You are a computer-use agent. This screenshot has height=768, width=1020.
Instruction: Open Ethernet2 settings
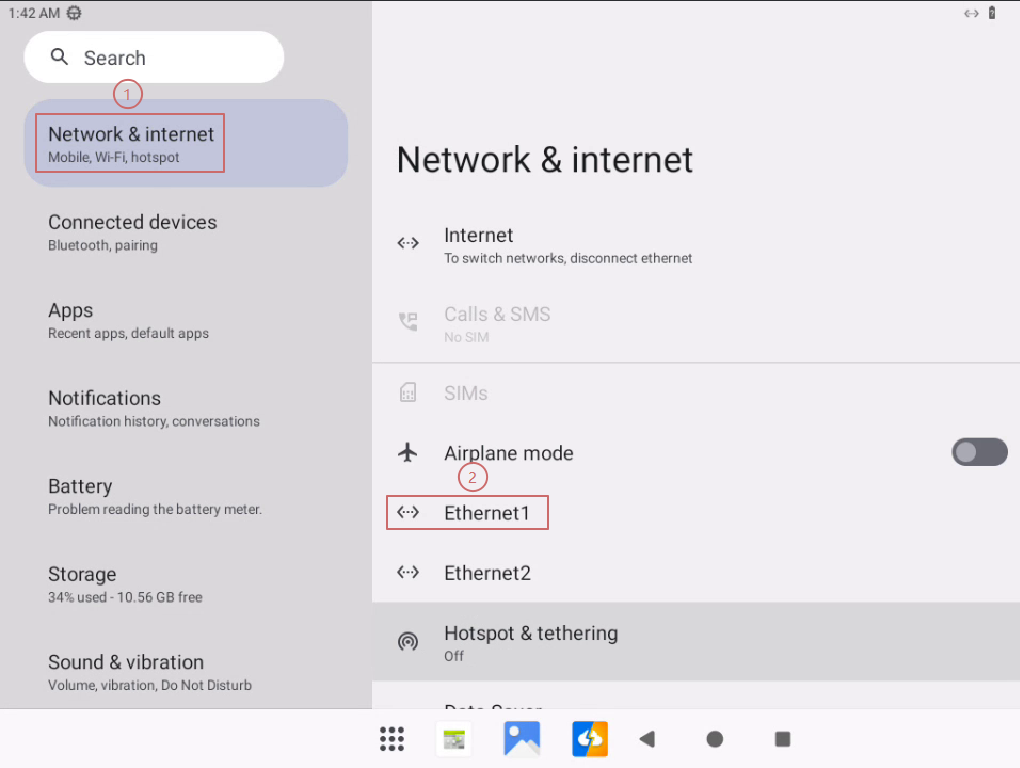[x=487, y=573]
